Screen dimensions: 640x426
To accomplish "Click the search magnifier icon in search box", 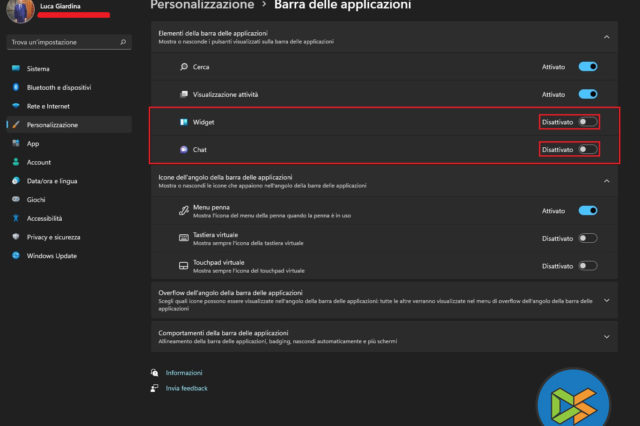I will pyautogui.click(x=122, y=43).
